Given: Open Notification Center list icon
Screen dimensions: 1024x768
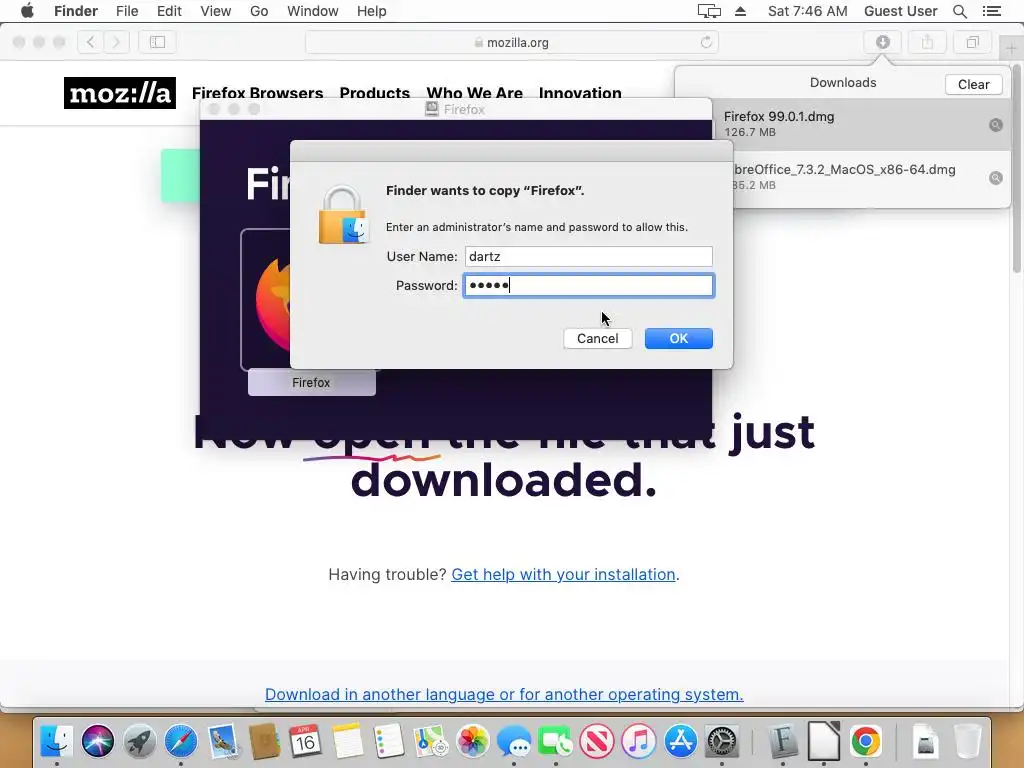Looking at the screenshot, I should point(991,11).
